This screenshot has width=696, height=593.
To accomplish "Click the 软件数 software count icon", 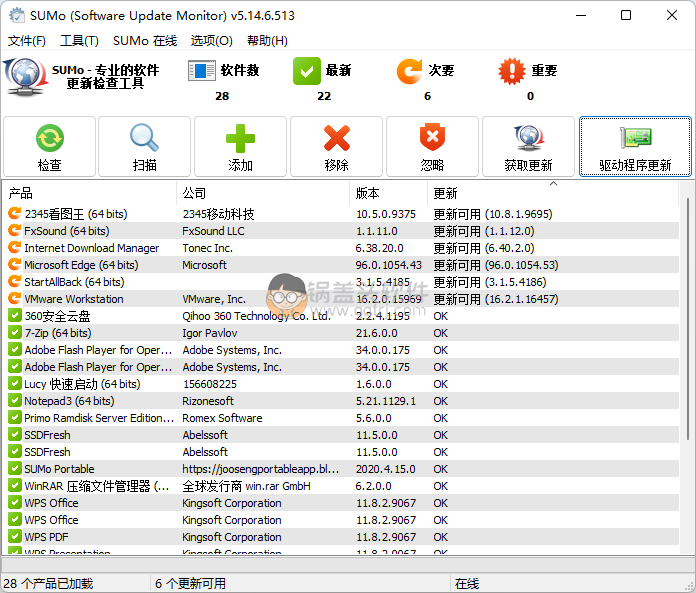I will point(202,71).
